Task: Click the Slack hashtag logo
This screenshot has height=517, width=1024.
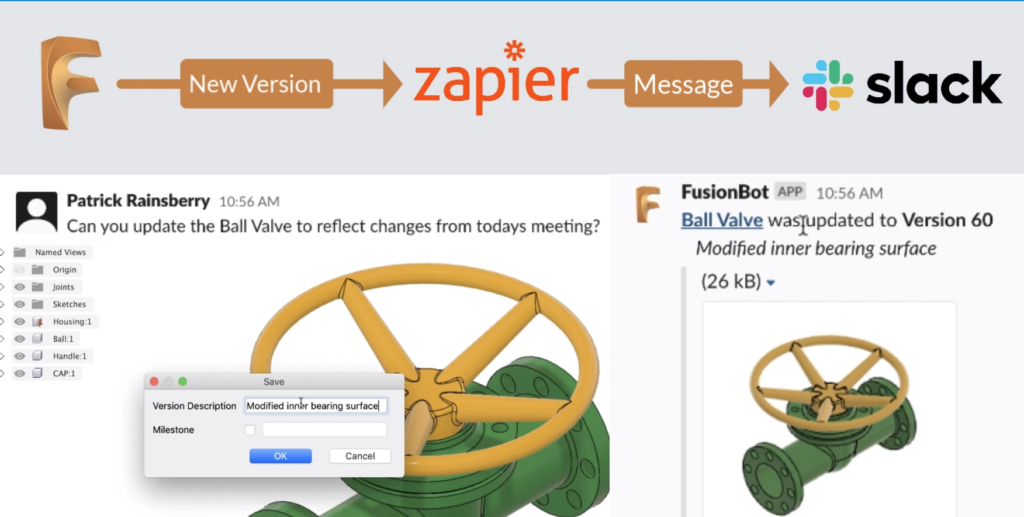Action: point(827,85)
